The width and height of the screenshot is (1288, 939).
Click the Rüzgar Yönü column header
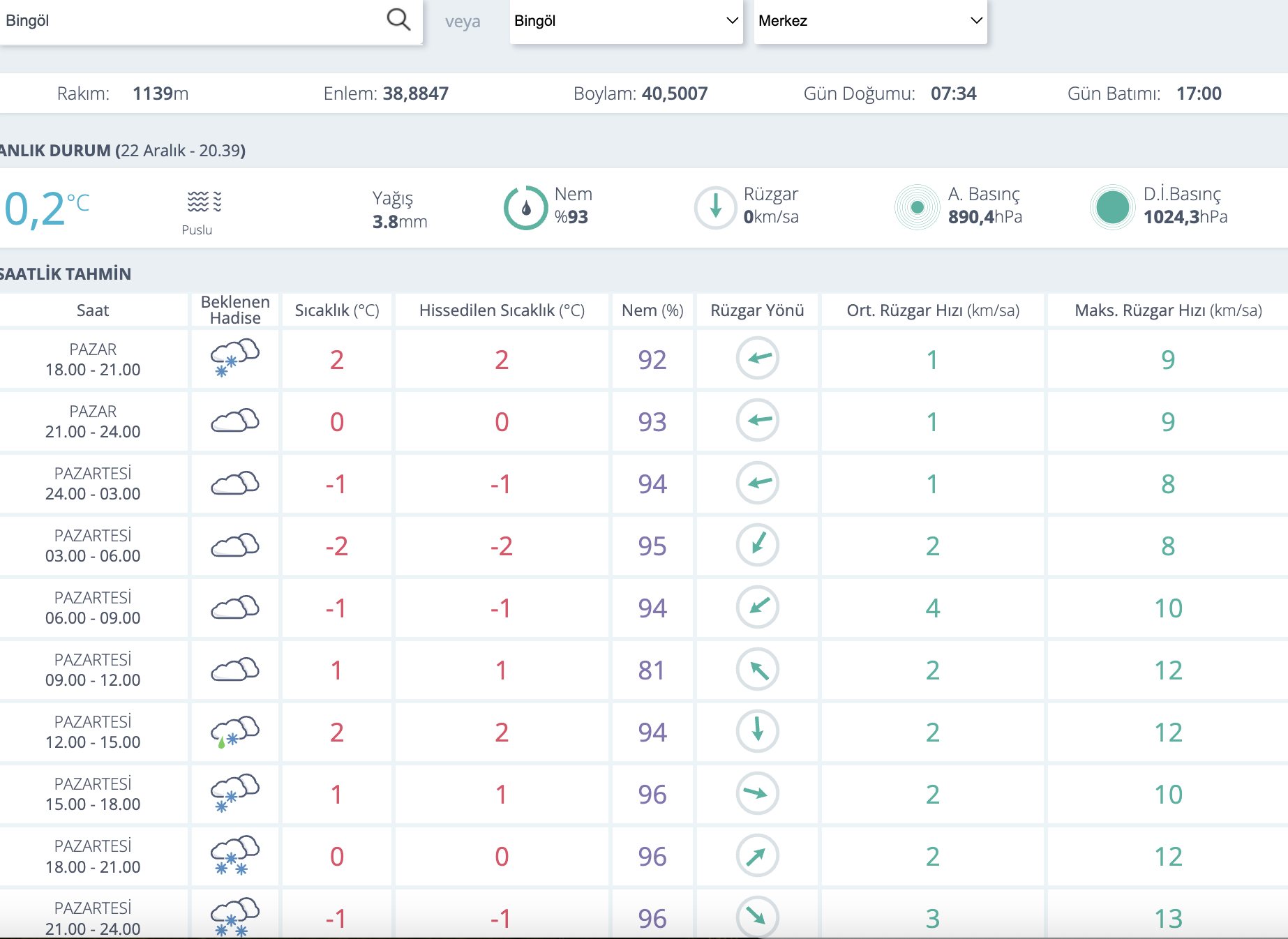coord(757,310)
